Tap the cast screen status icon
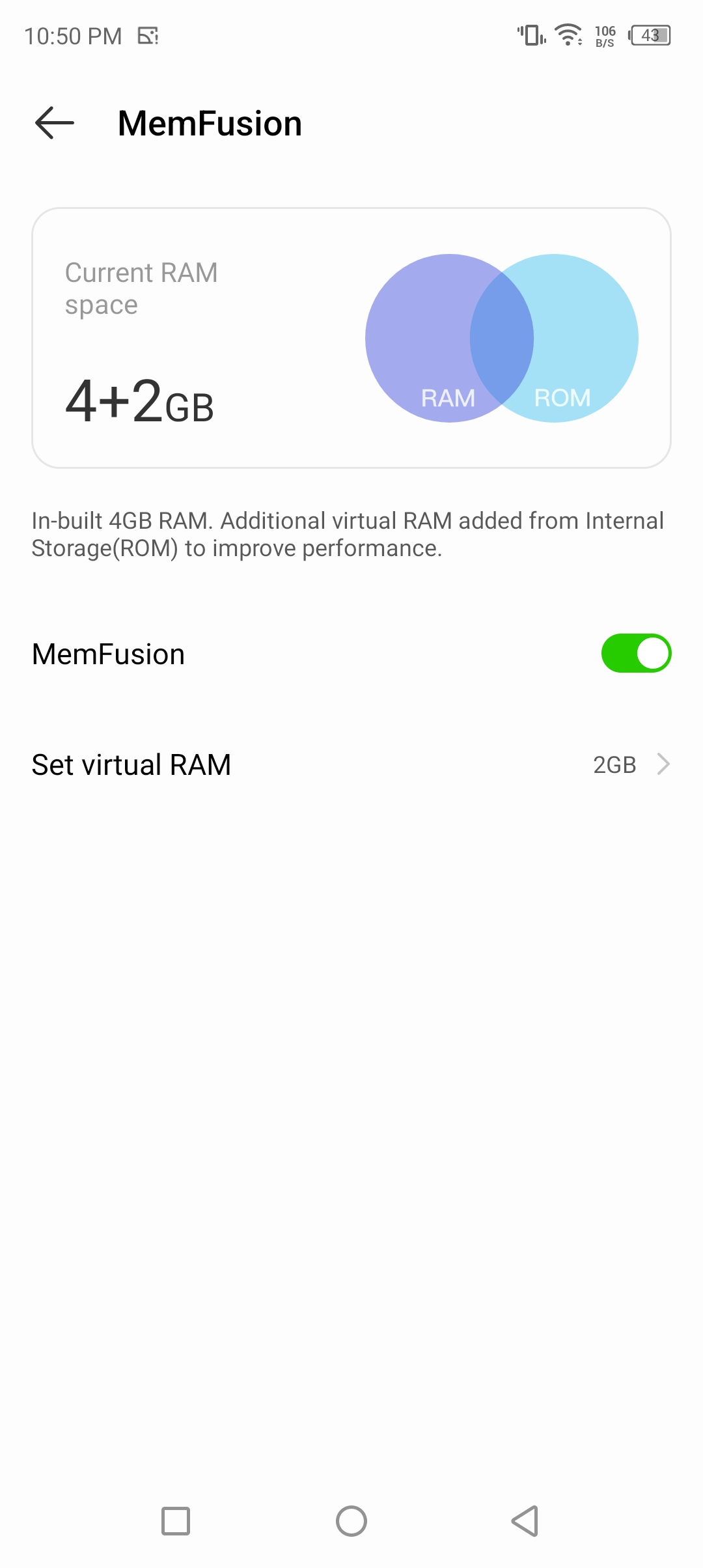The image size is (703, 1568). click(148, 36)
